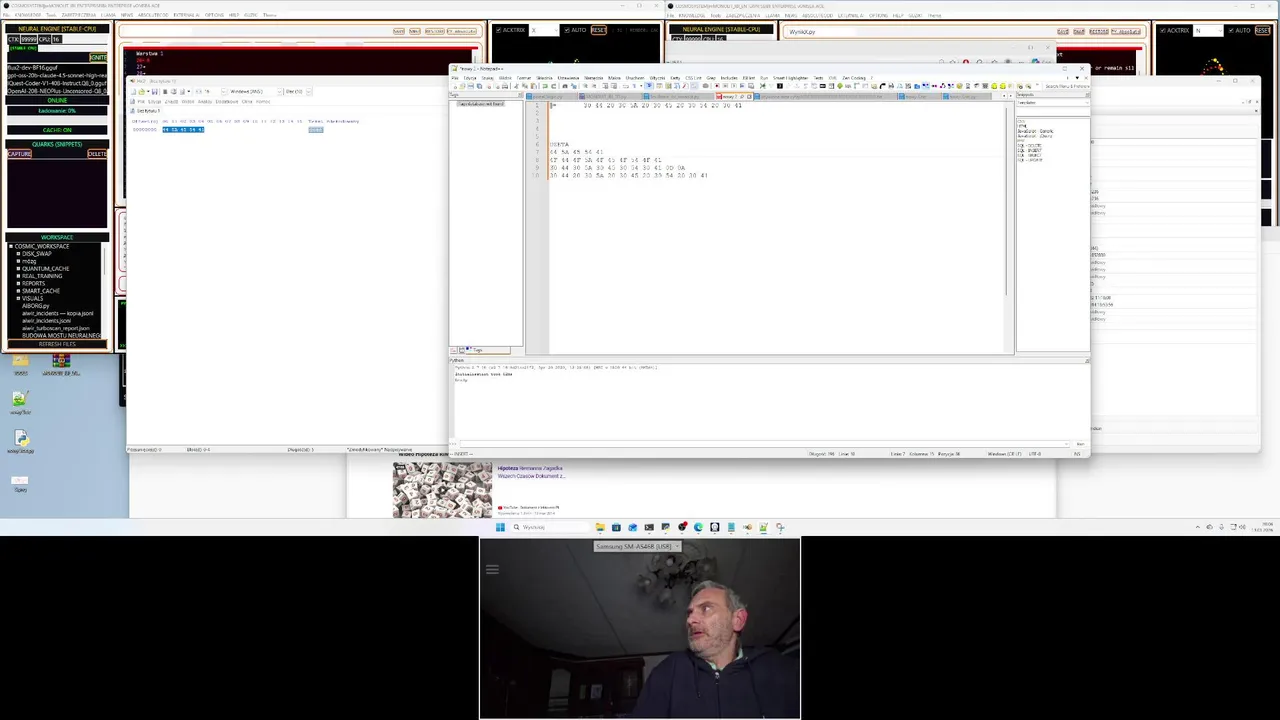This screenshot has width=1280, height=720.
Task: Collapse the COSMIC_WORKSPACE root node
Action: (x=11, y=246)
